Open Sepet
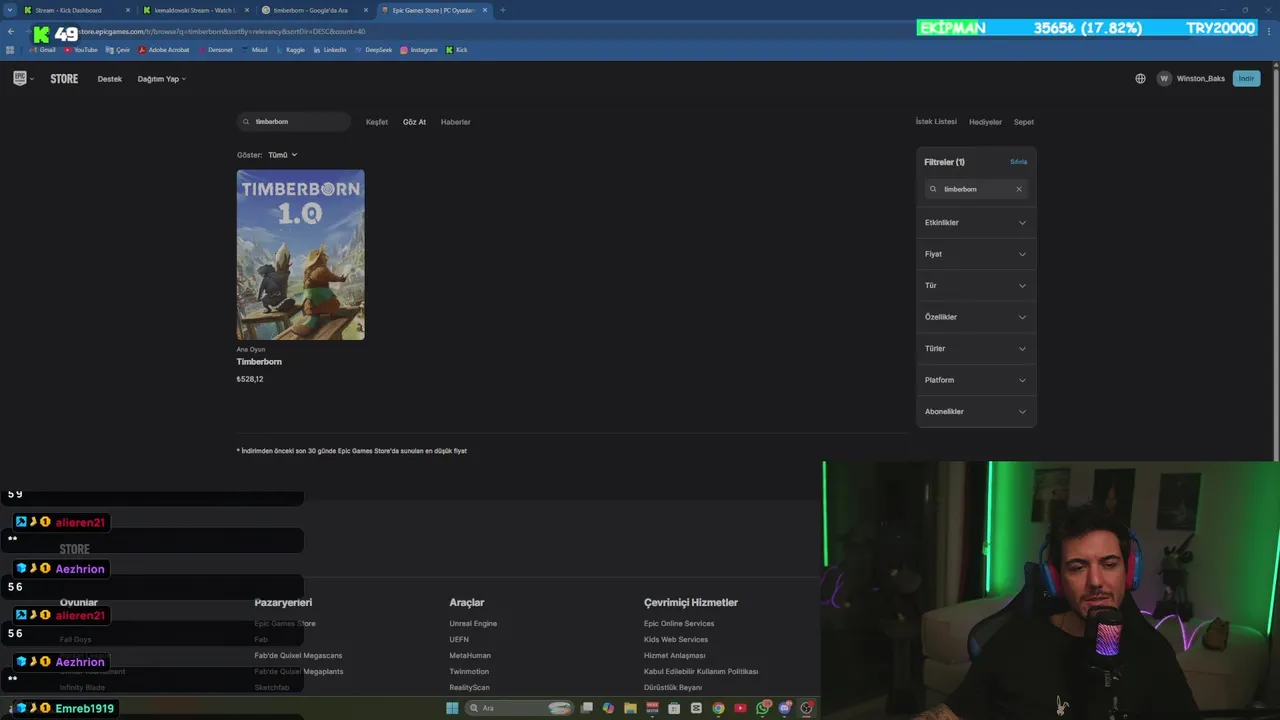Image resolution: width=1280 pixels, height=720 pixels. (1024, 122)
